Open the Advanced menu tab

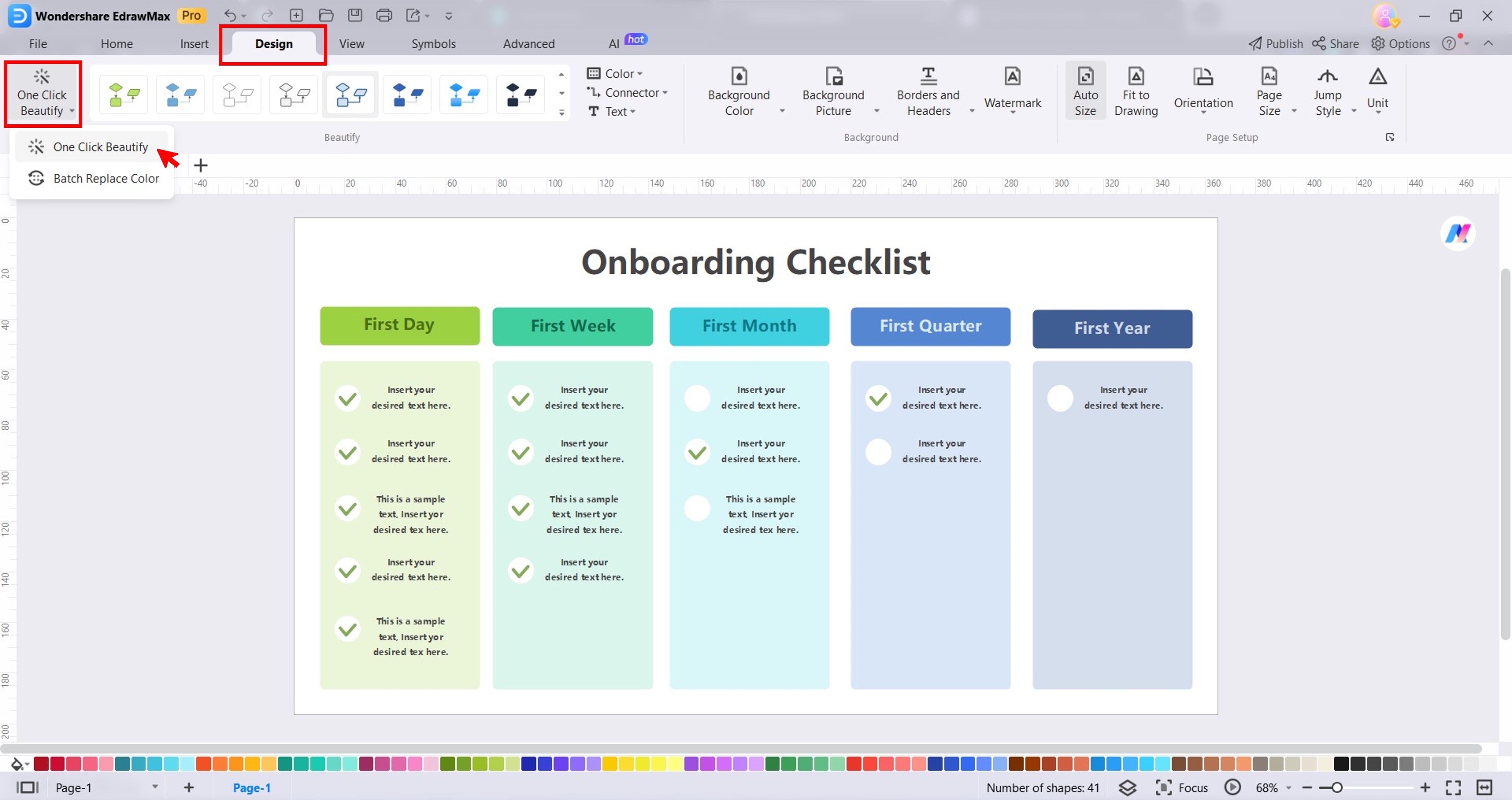[x=529, y=43]
